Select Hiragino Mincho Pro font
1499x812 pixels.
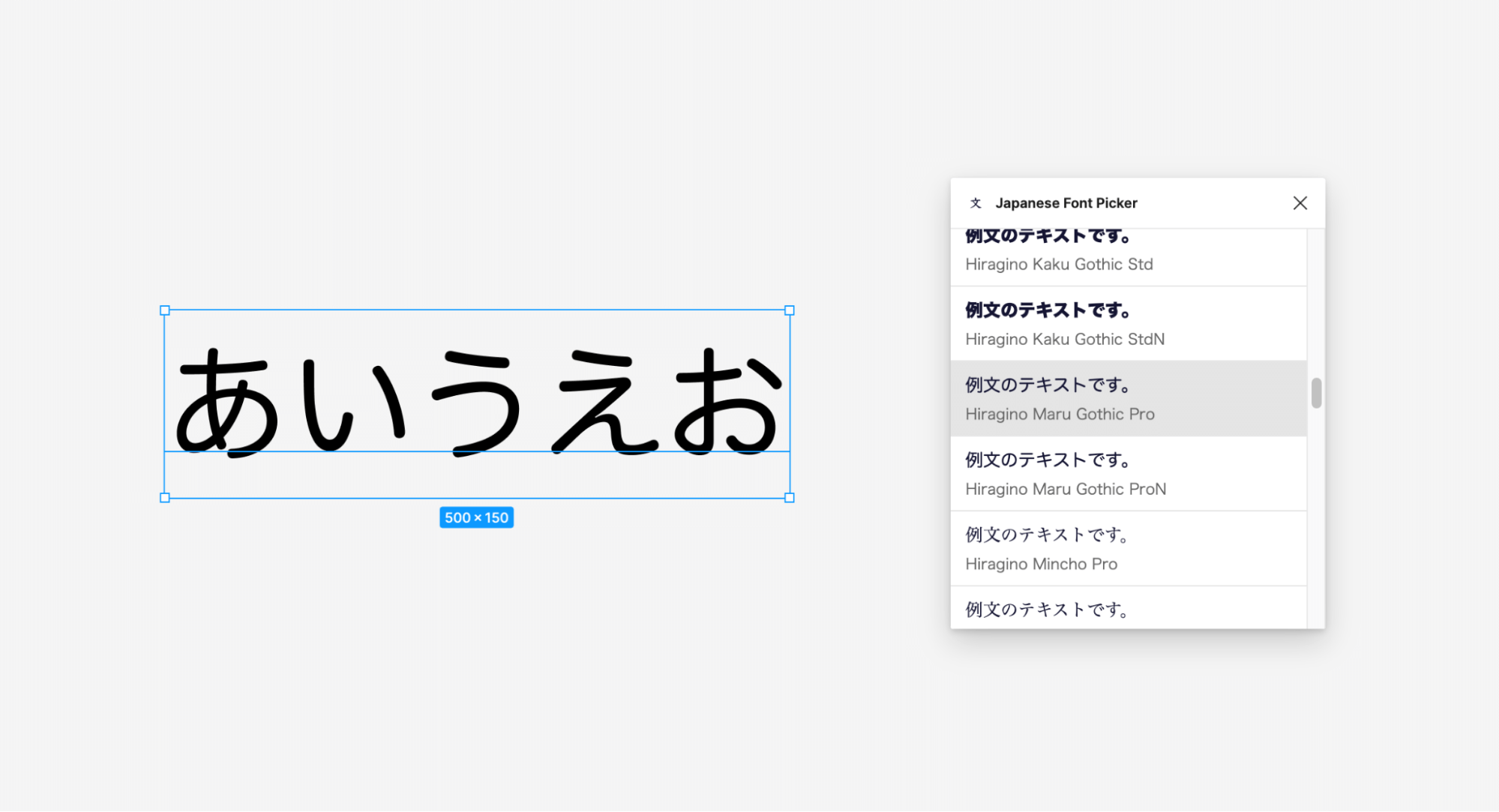(x=1128, y=549)
